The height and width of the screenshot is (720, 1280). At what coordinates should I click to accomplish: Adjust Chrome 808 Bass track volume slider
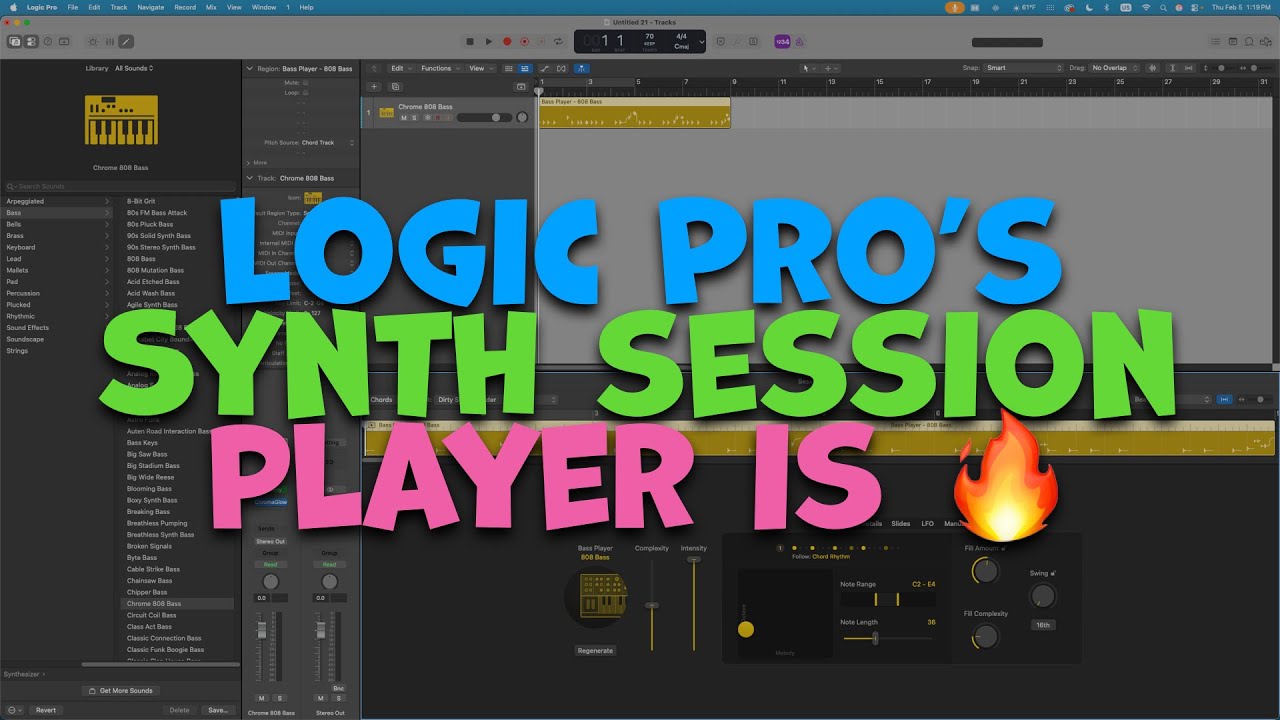484,118
